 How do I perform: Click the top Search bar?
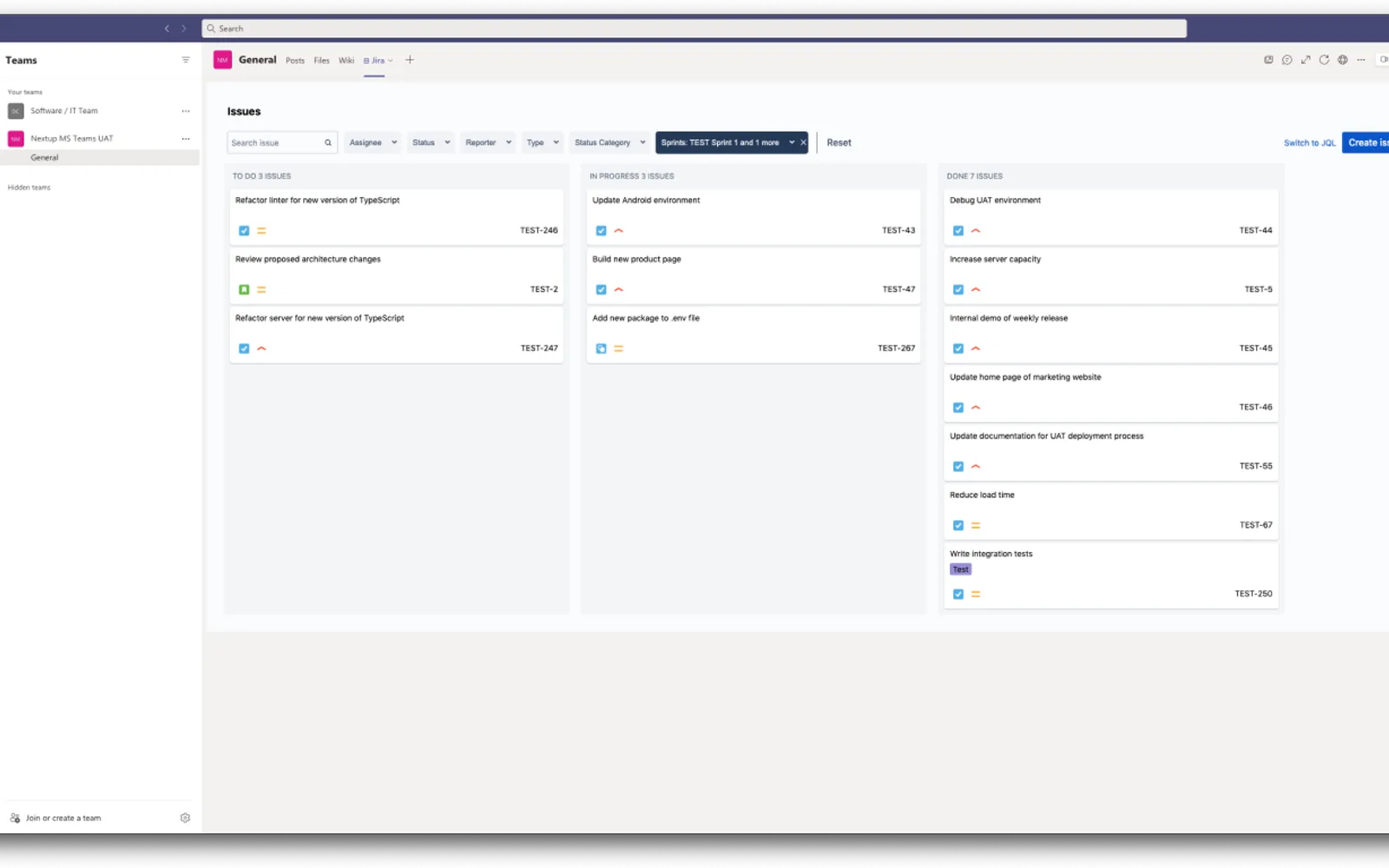point(694,29)
